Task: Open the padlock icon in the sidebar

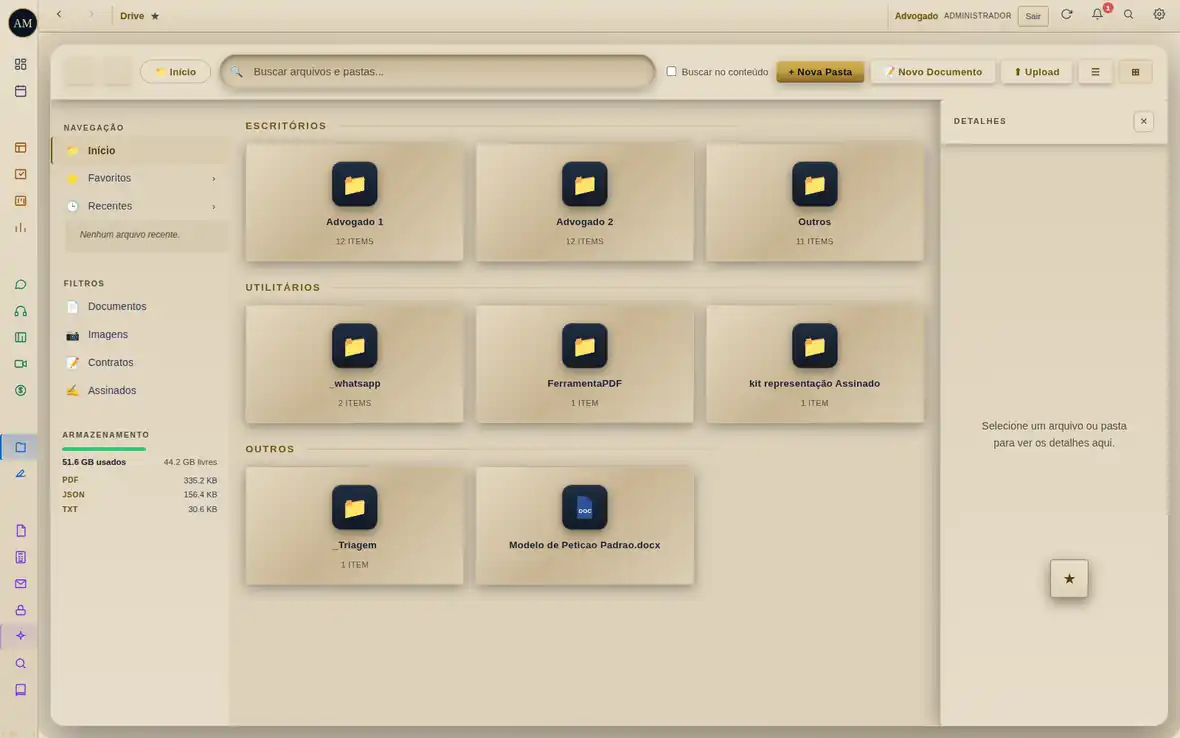Action: (20, 610)
